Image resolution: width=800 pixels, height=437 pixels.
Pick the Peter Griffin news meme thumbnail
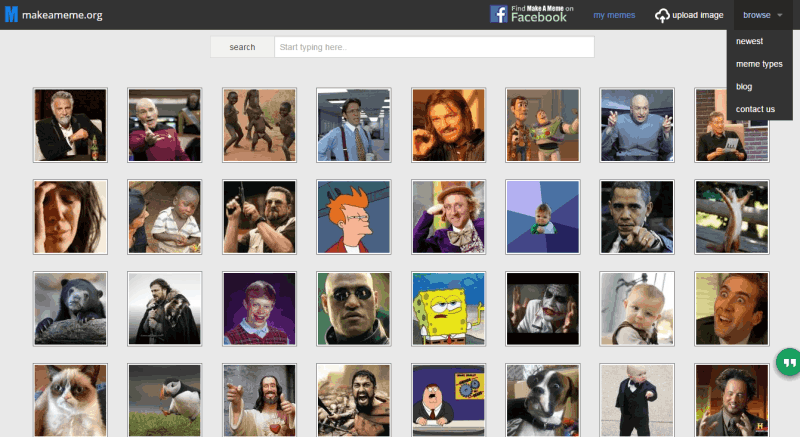point(448,400)
